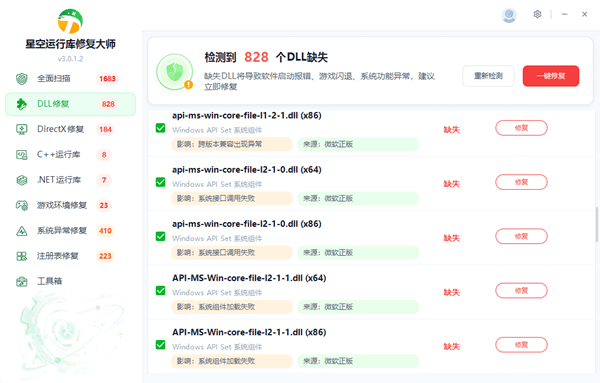This screenshot has height=383, width=600.
Task: Switch to 游戏环境修复 section
Action: 70,205
